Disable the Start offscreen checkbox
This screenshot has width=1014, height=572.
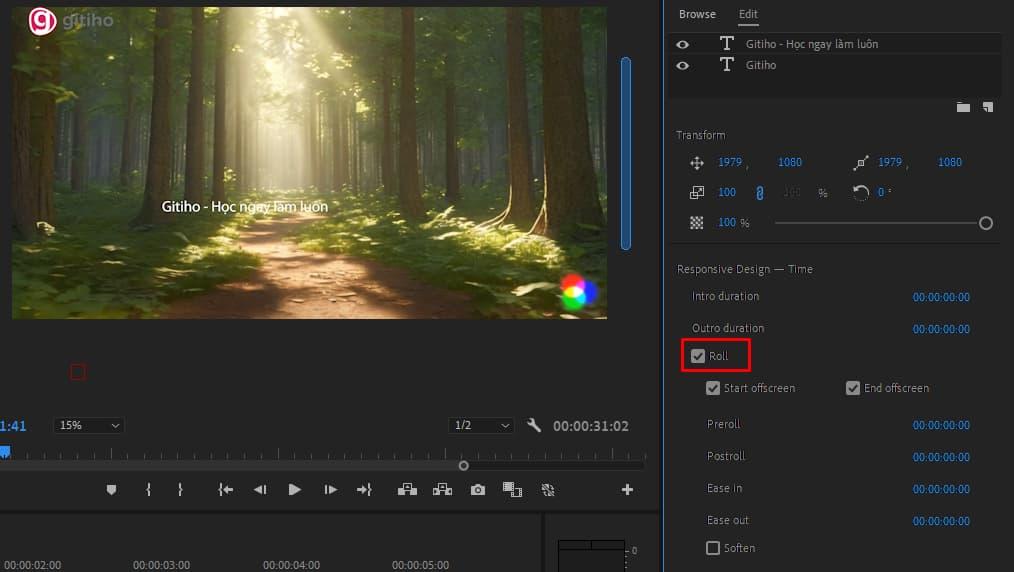tap(713, 388)
